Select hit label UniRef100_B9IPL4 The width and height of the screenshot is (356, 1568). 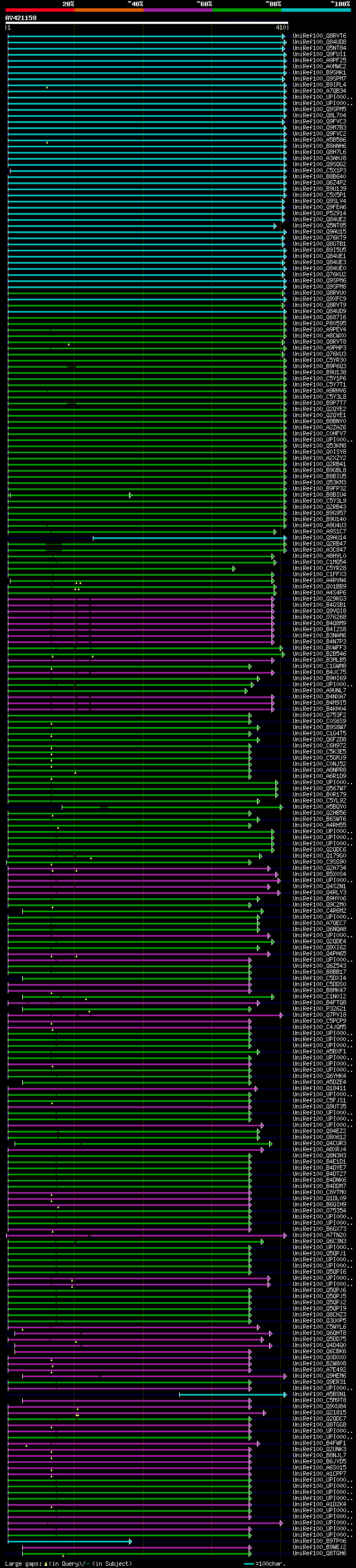[x=319, y=85]
